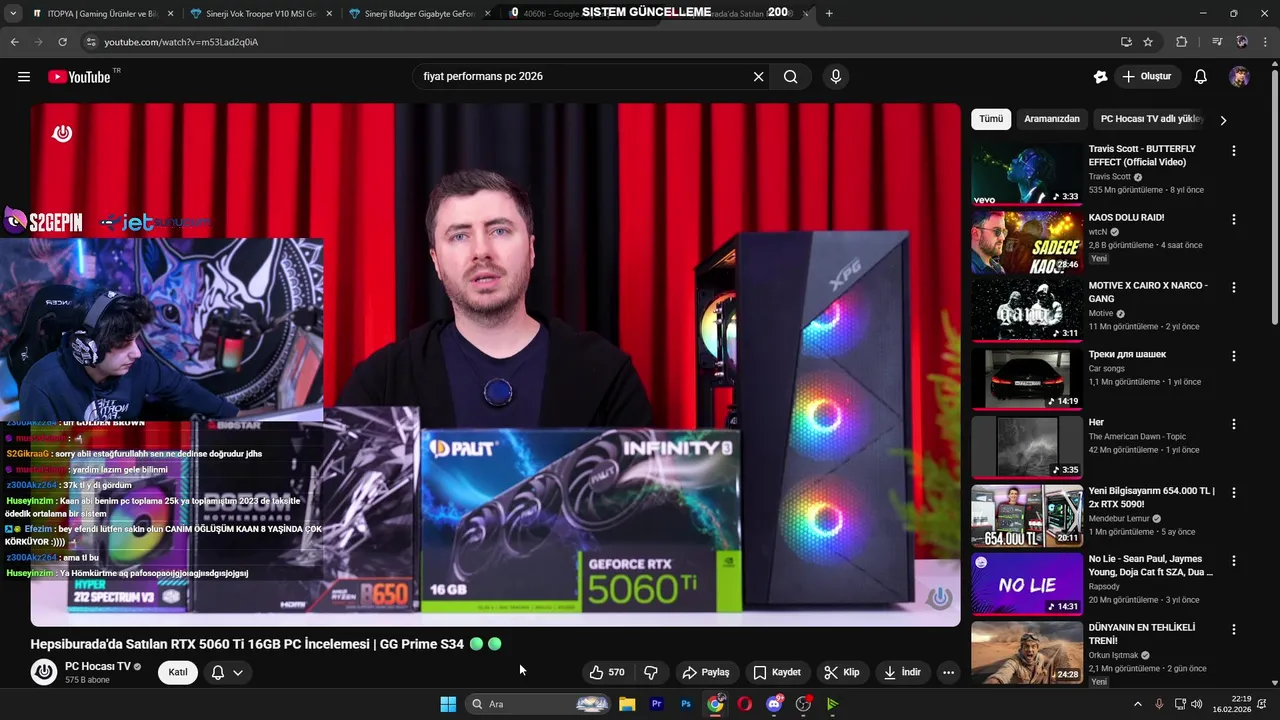This screenshot has height=720, width=1280.
Task: Open YouTube notifications bell in header
Action: 1201,77
